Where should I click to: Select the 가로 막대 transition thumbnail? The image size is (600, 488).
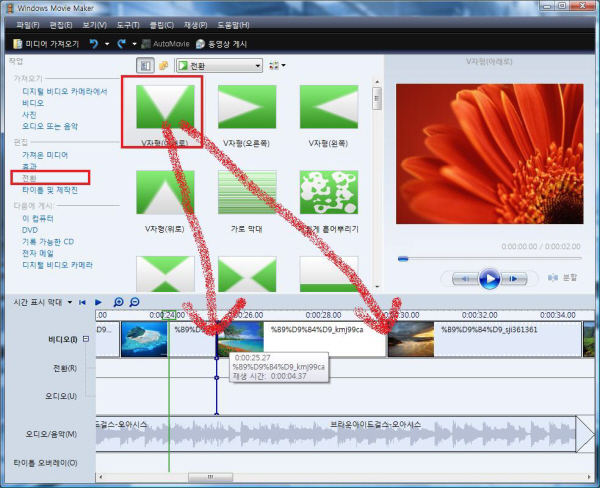tap(247, 192)
